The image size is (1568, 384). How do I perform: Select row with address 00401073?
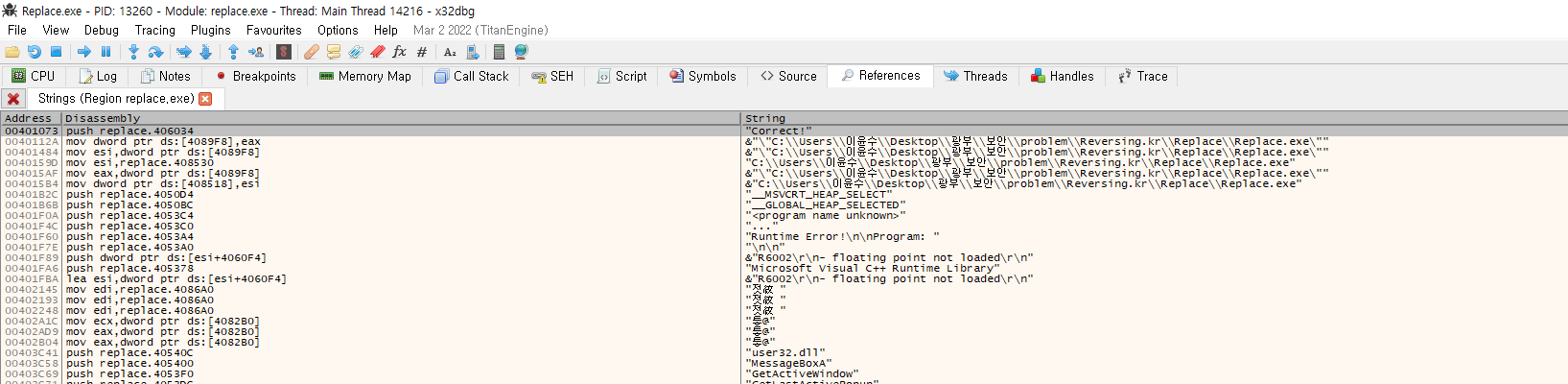point(784,131)
